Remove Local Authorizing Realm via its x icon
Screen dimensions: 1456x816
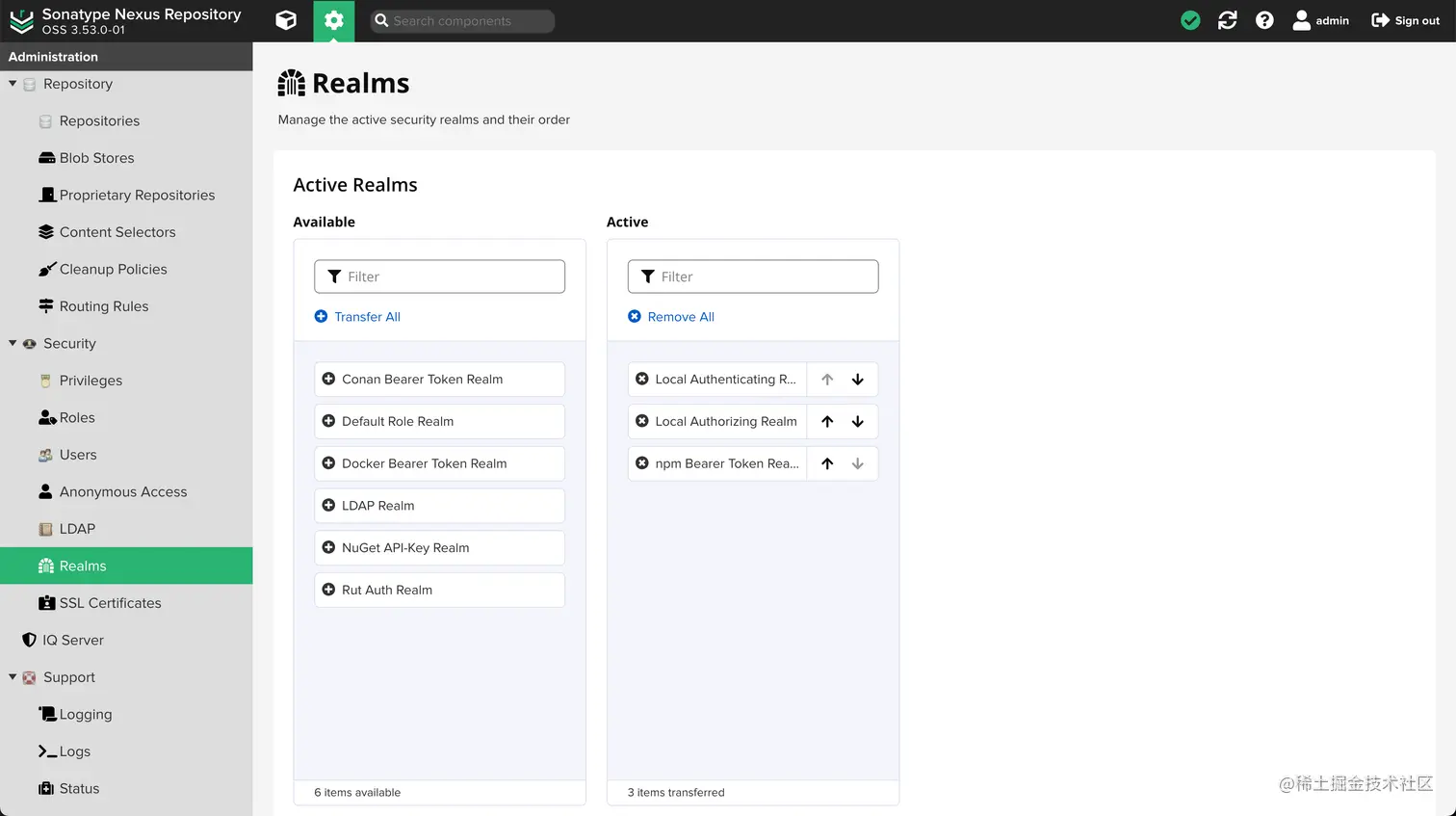click(642, 421)
